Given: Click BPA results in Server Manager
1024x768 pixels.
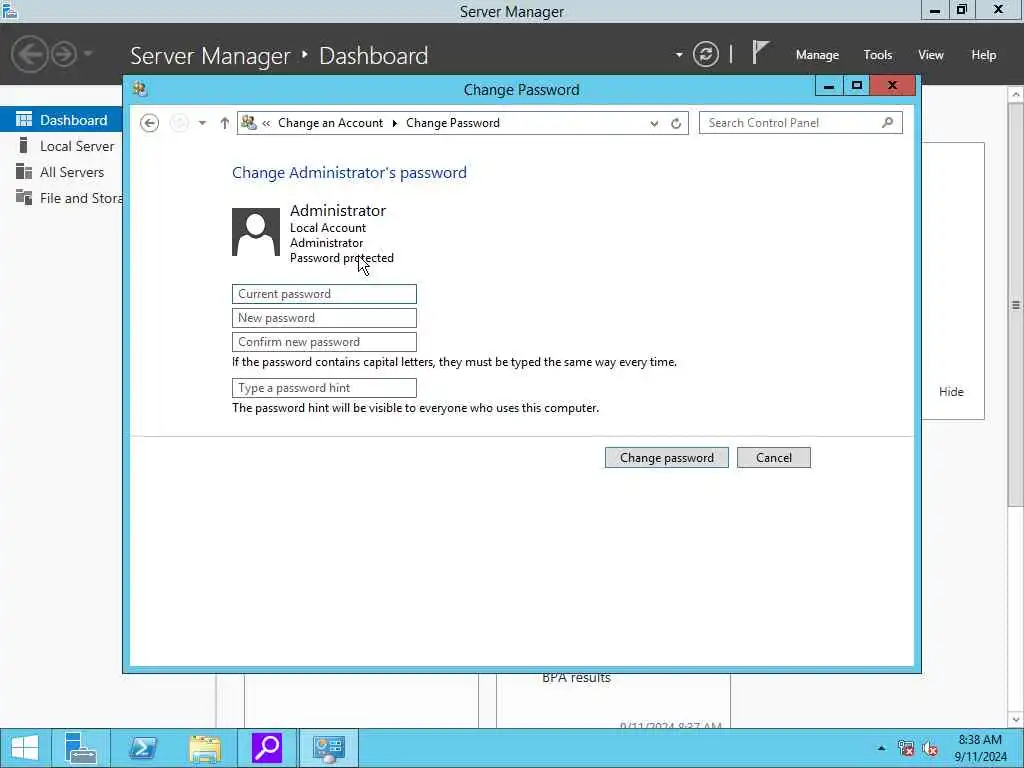Looking at the screenshot, I should coord(576,678).
